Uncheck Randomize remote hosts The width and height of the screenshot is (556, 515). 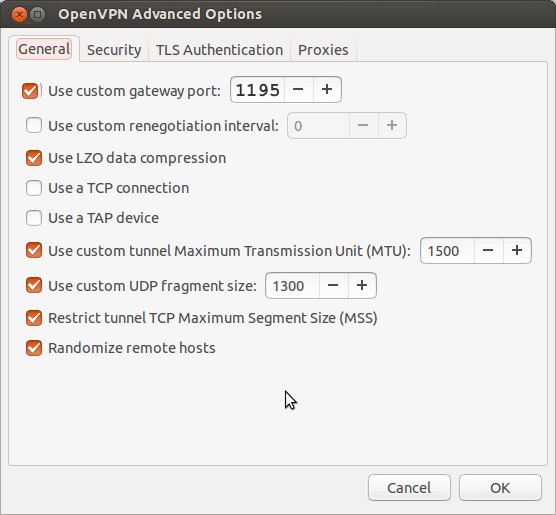point(34,348)
